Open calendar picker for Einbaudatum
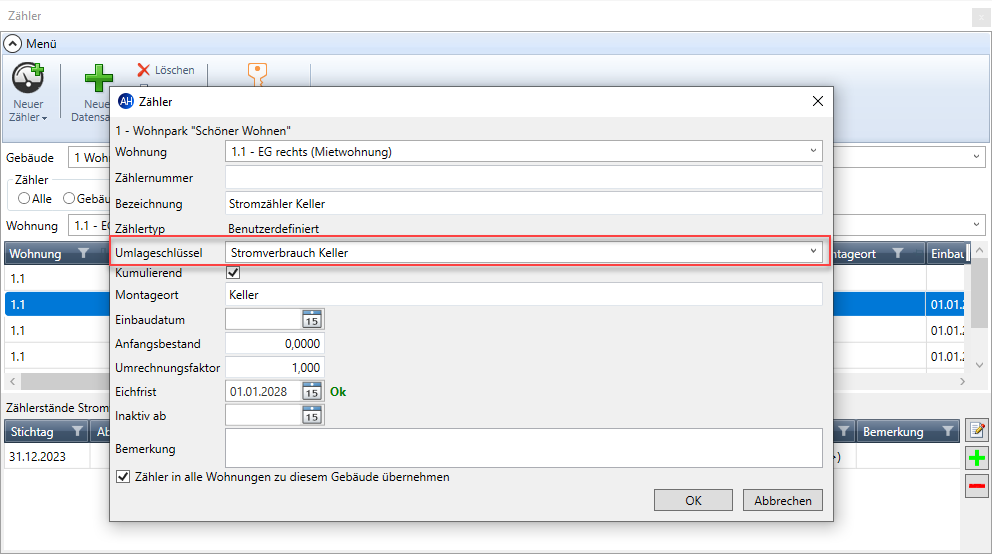This screenshot has width=992, height=554. pyautogui.click(x=312, y=319)
